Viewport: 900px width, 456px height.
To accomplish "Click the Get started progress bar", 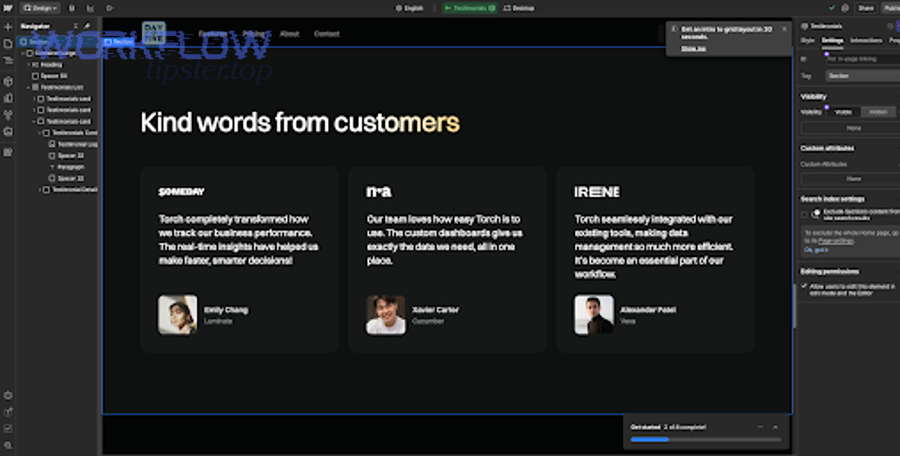I will (x=702, y=438).
